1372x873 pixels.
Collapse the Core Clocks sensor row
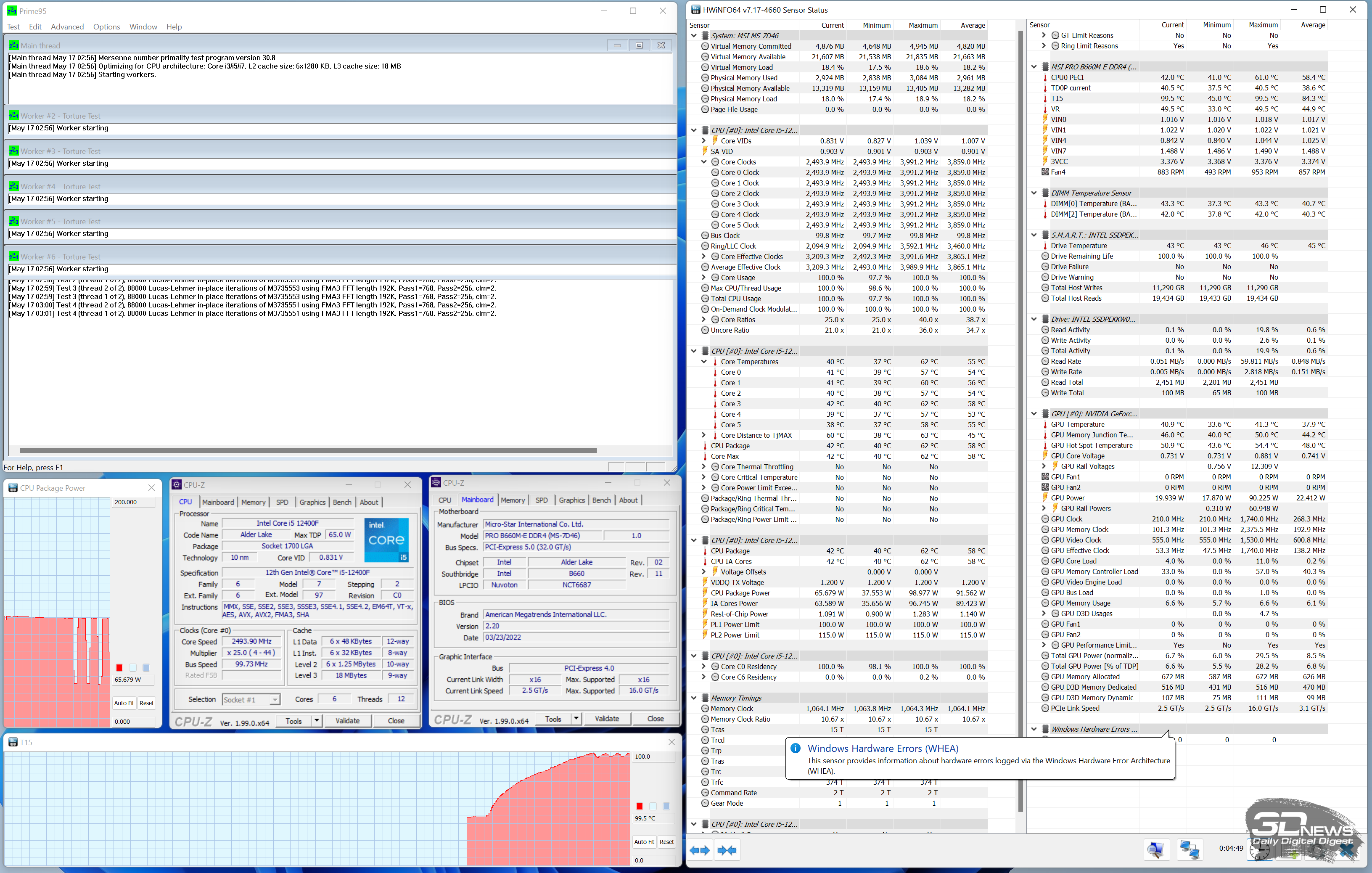pyautogui.click(x=704, y=162)
